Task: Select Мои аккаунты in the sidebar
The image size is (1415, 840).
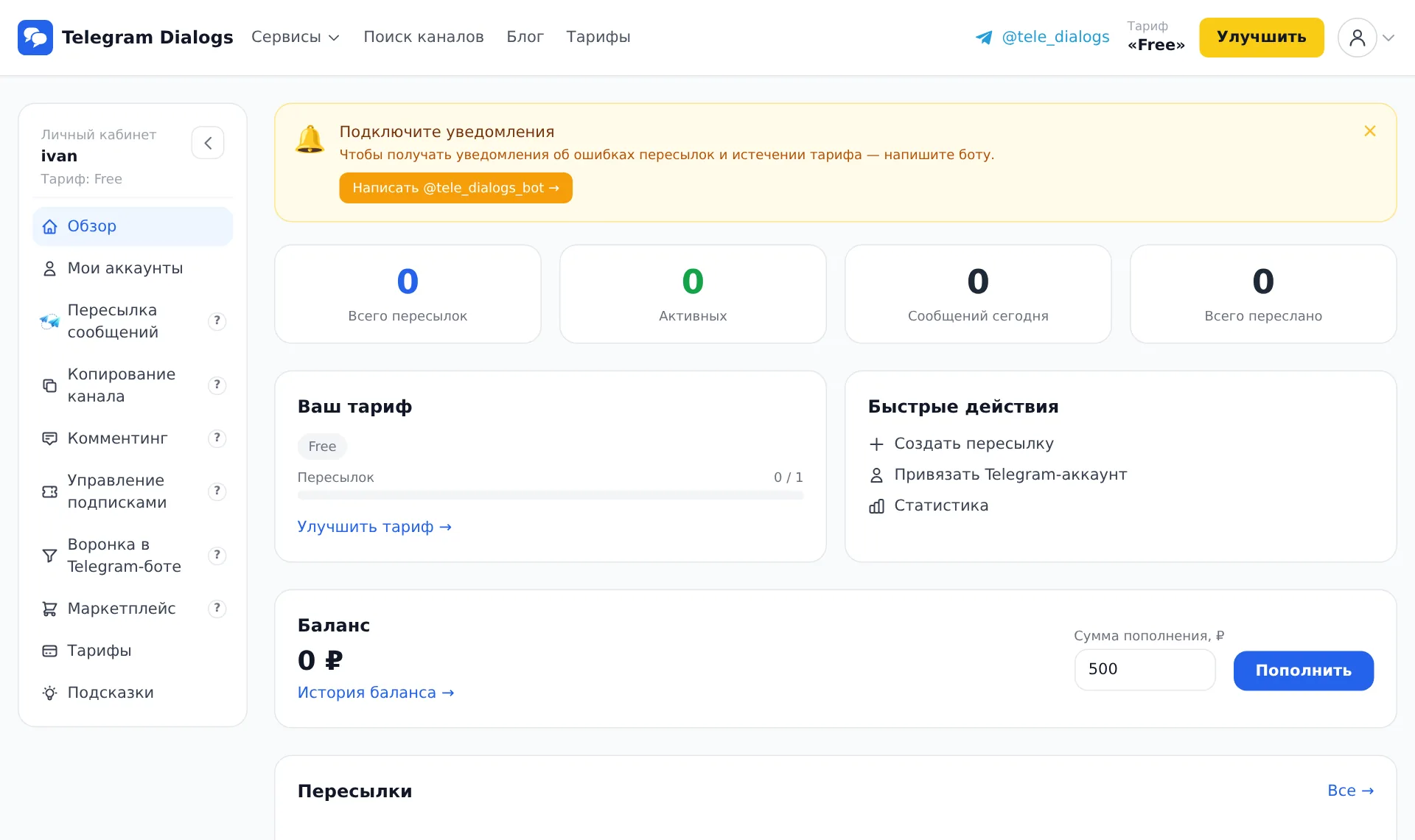Action: [133, 268]
